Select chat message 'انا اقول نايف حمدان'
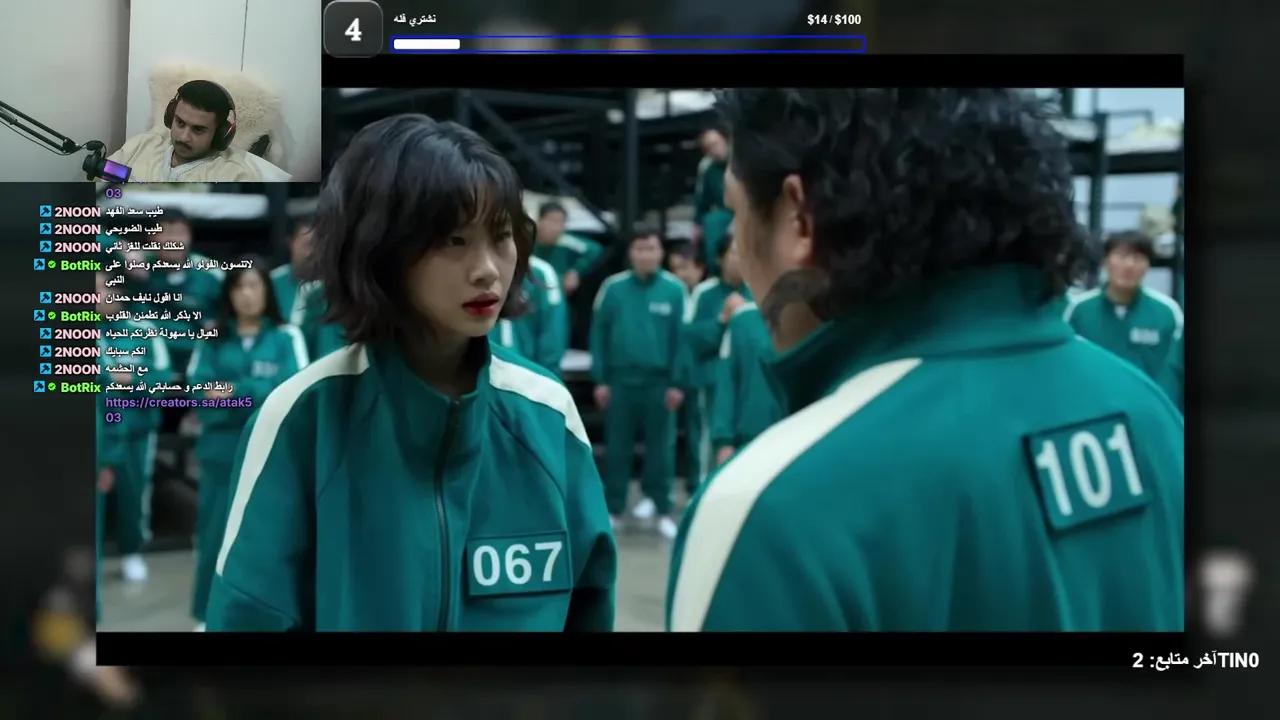This screenshot has height=720, width=1280. [144, 298]
